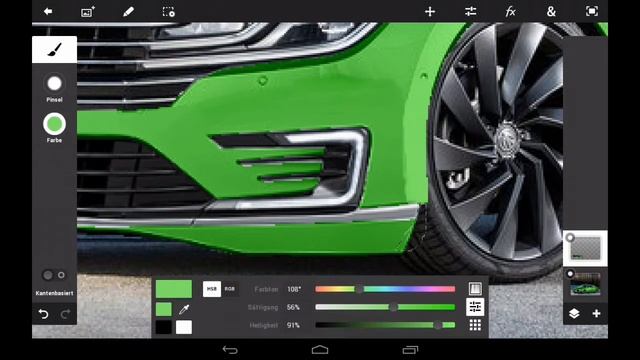
Task: Switch to the HSB color mode tab
Action: [x=212, y=289]
